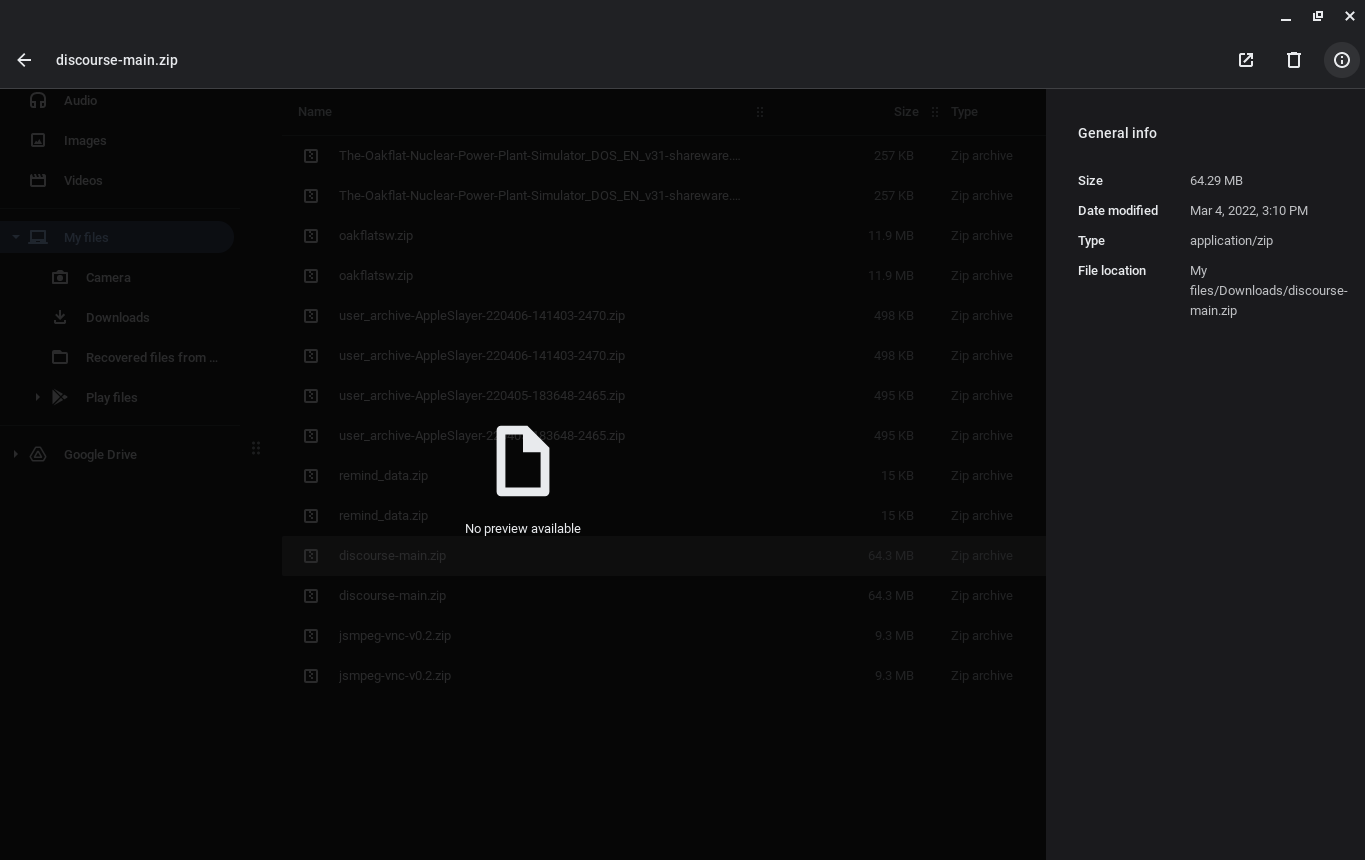Open discourse-main.zip with the open-in-new icon
The height and width of the screenshot is (860, 1365).
(1246, 60)
